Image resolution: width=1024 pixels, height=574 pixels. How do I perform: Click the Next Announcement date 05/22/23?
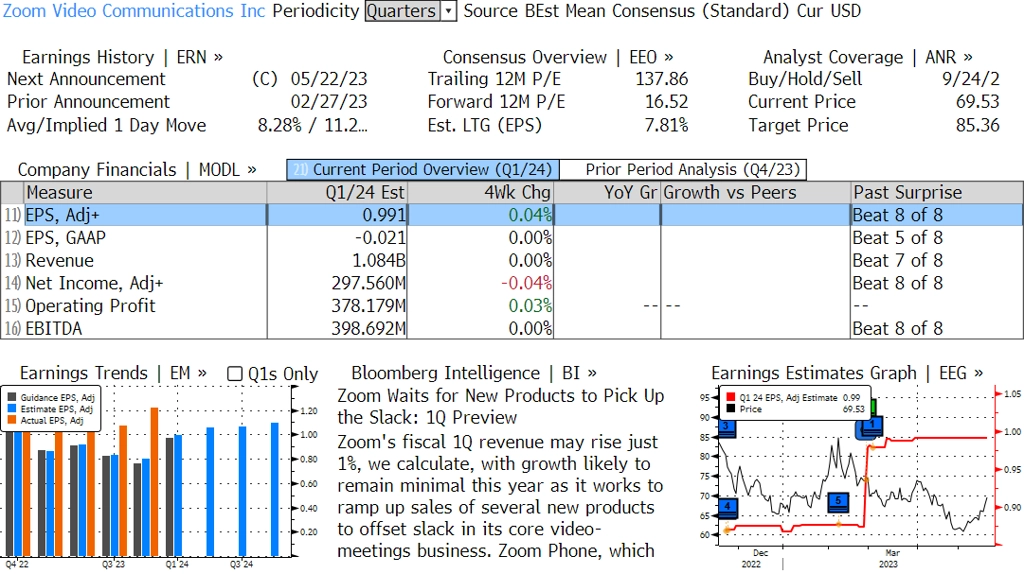[329, 79]
